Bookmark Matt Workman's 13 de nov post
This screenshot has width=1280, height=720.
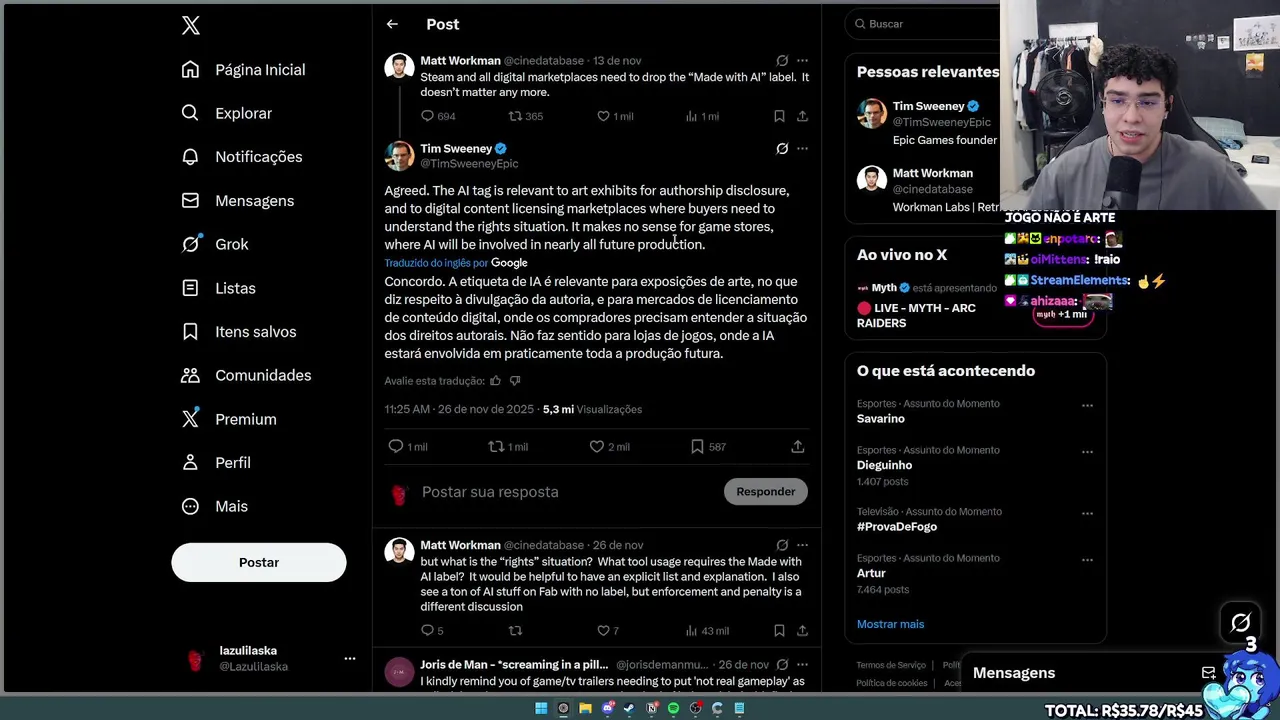click(779, 116)
